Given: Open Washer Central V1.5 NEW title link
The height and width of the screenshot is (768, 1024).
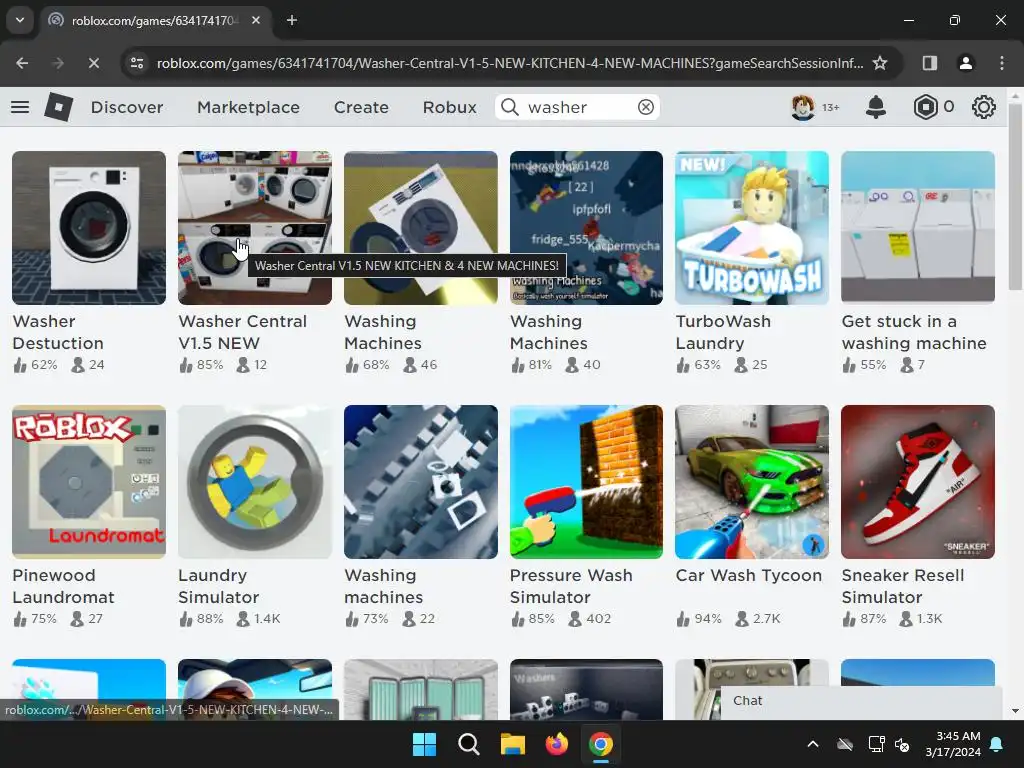Looking at the screenshot, I should [242, 332].
